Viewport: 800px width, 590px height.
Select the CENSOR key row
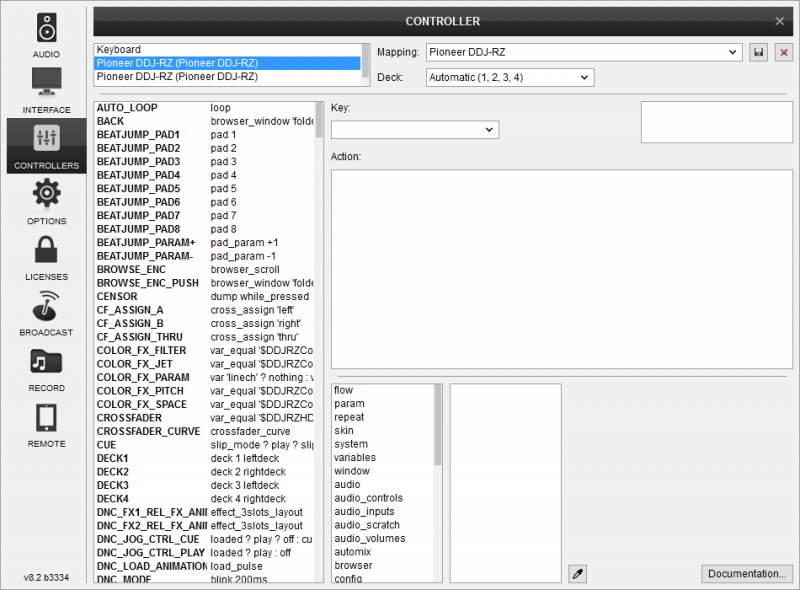coord(205,297)
